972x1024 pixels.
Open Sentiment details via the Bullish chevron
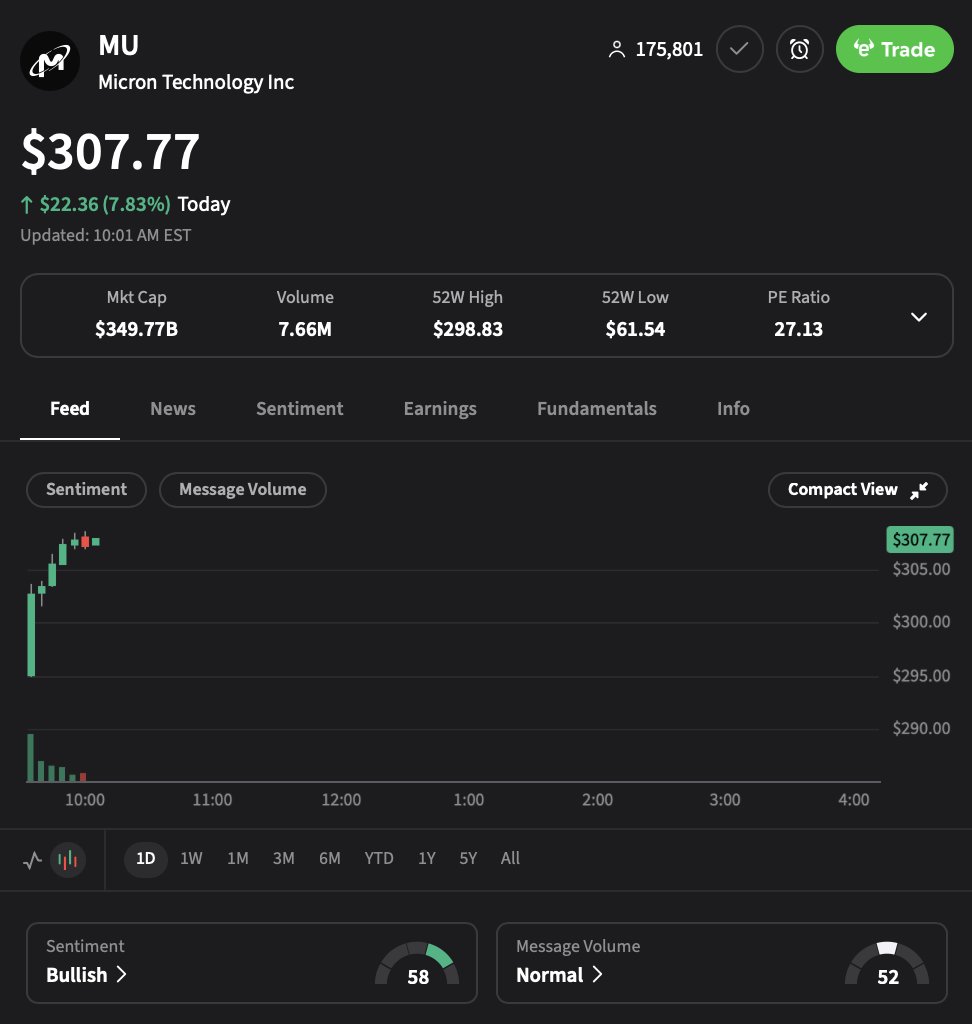coord(123,976)
